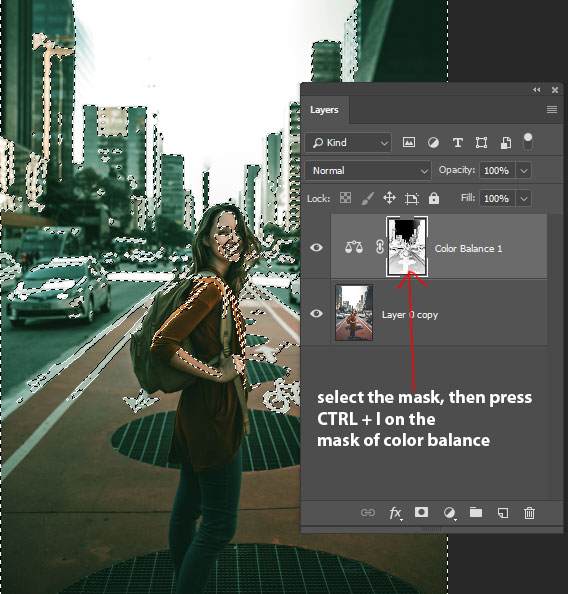Click the type layer filter icon

[457, 142]
